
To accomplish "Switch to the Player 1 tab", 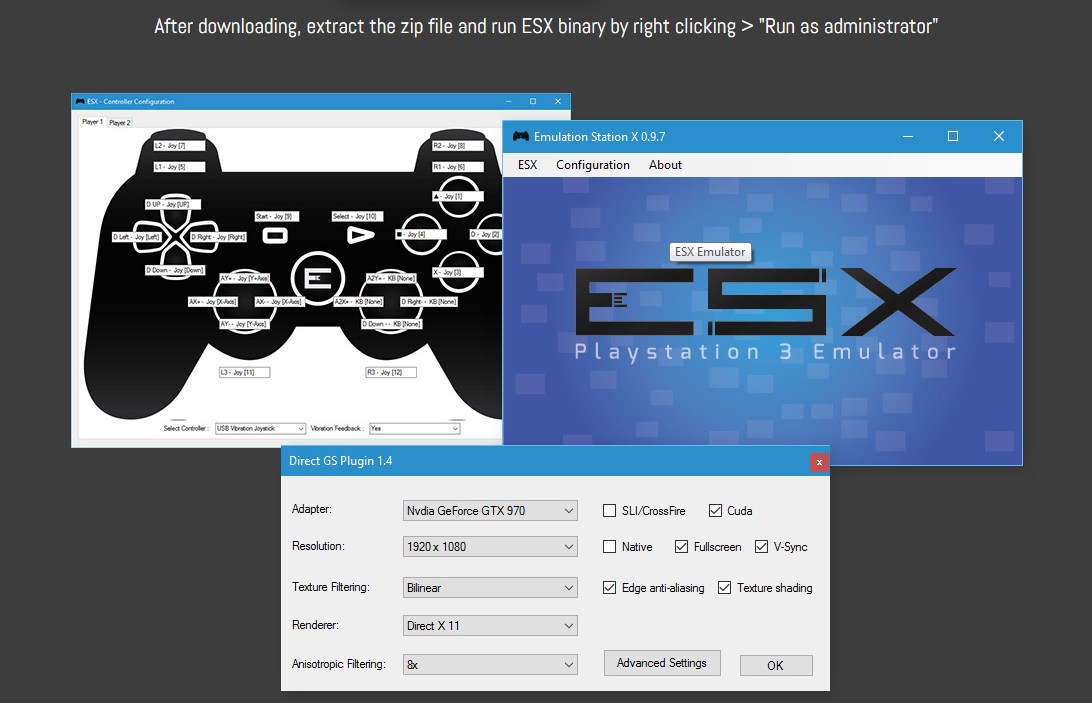I will [x=92, y=122].
